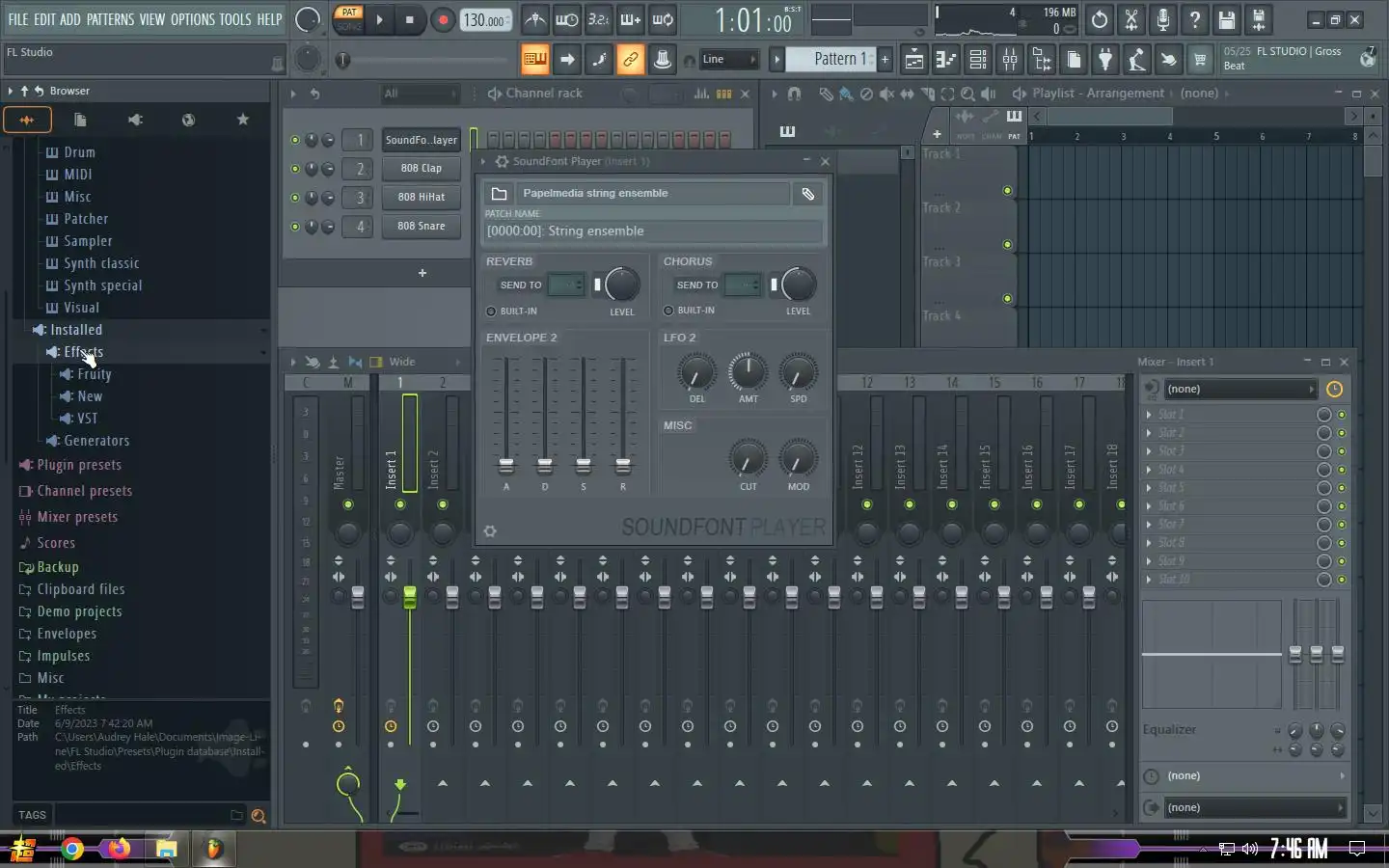Open the OPTIONS menu
This screenshot has height=868, width=1389.
(192, 19)
